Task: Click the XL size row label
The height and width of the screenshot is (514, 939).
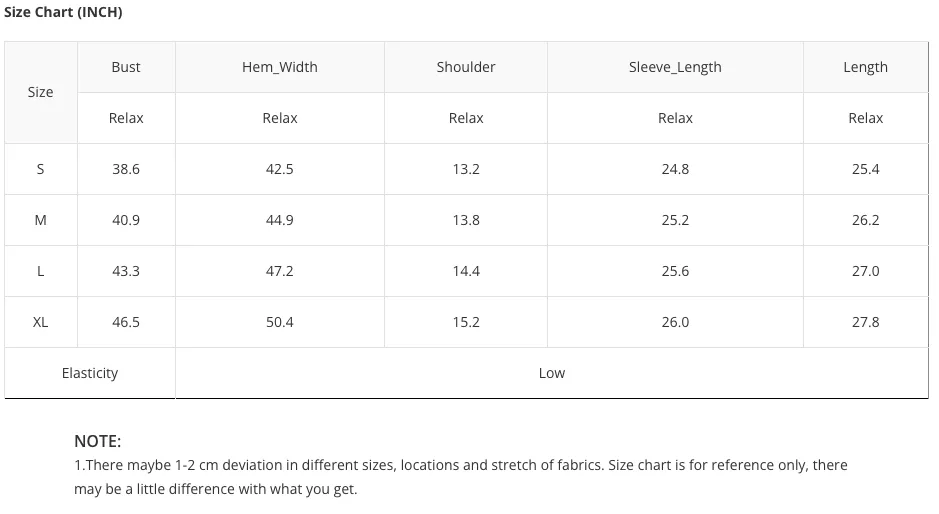Action: [x=40, y=322]
